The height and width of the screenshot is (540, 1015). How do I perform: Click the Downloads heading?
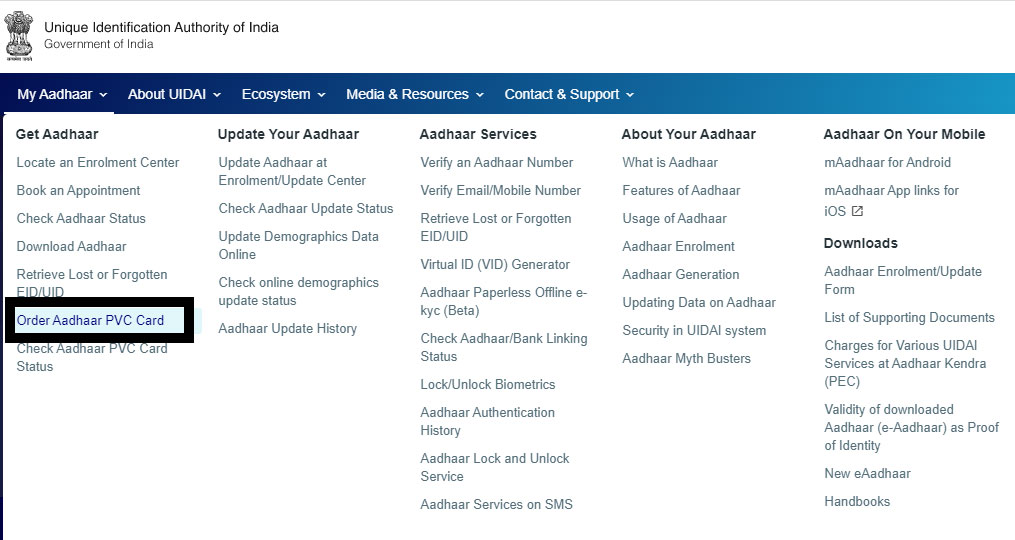(861, 243)
